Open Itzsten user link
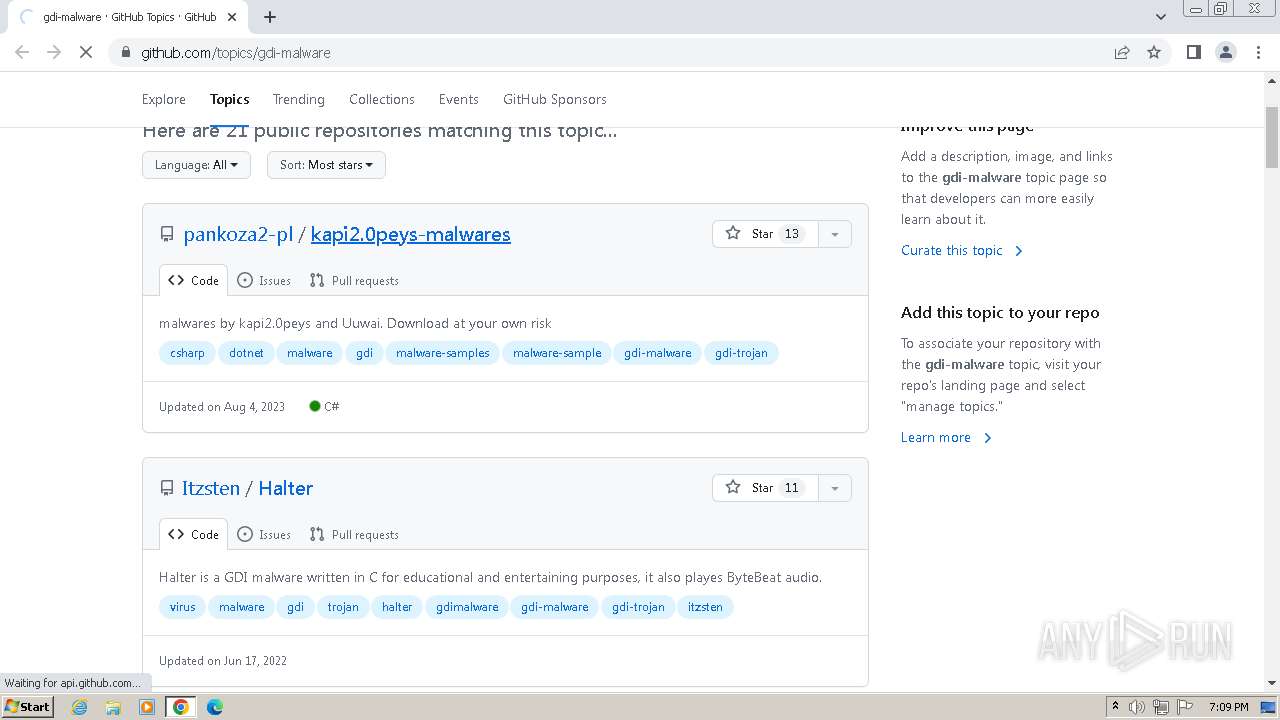Screen dimensions: 1280x720 coord(211,488)
